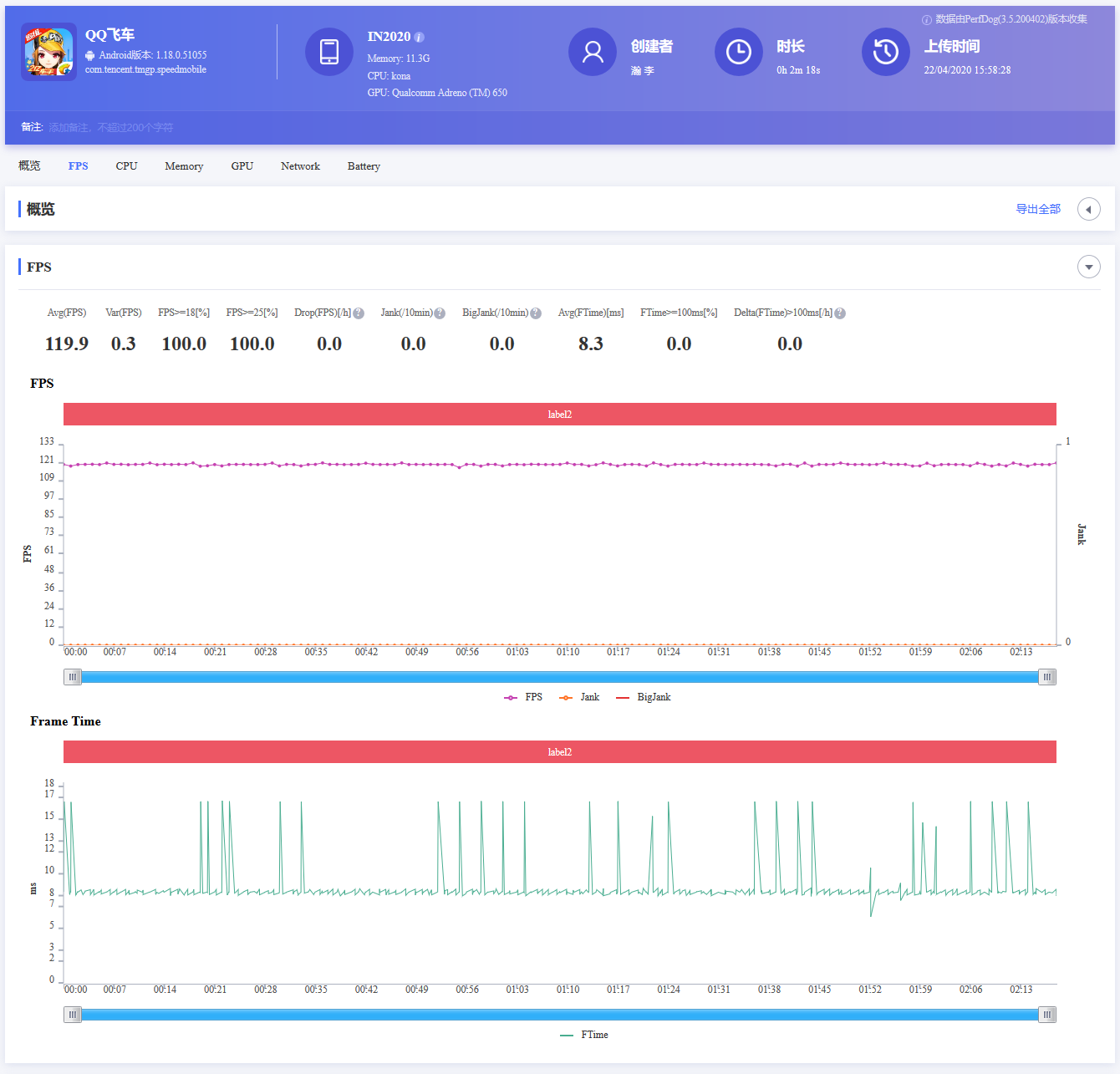Click the 导出全部 export all link
The image size is (1120, 1074).
1037,209
